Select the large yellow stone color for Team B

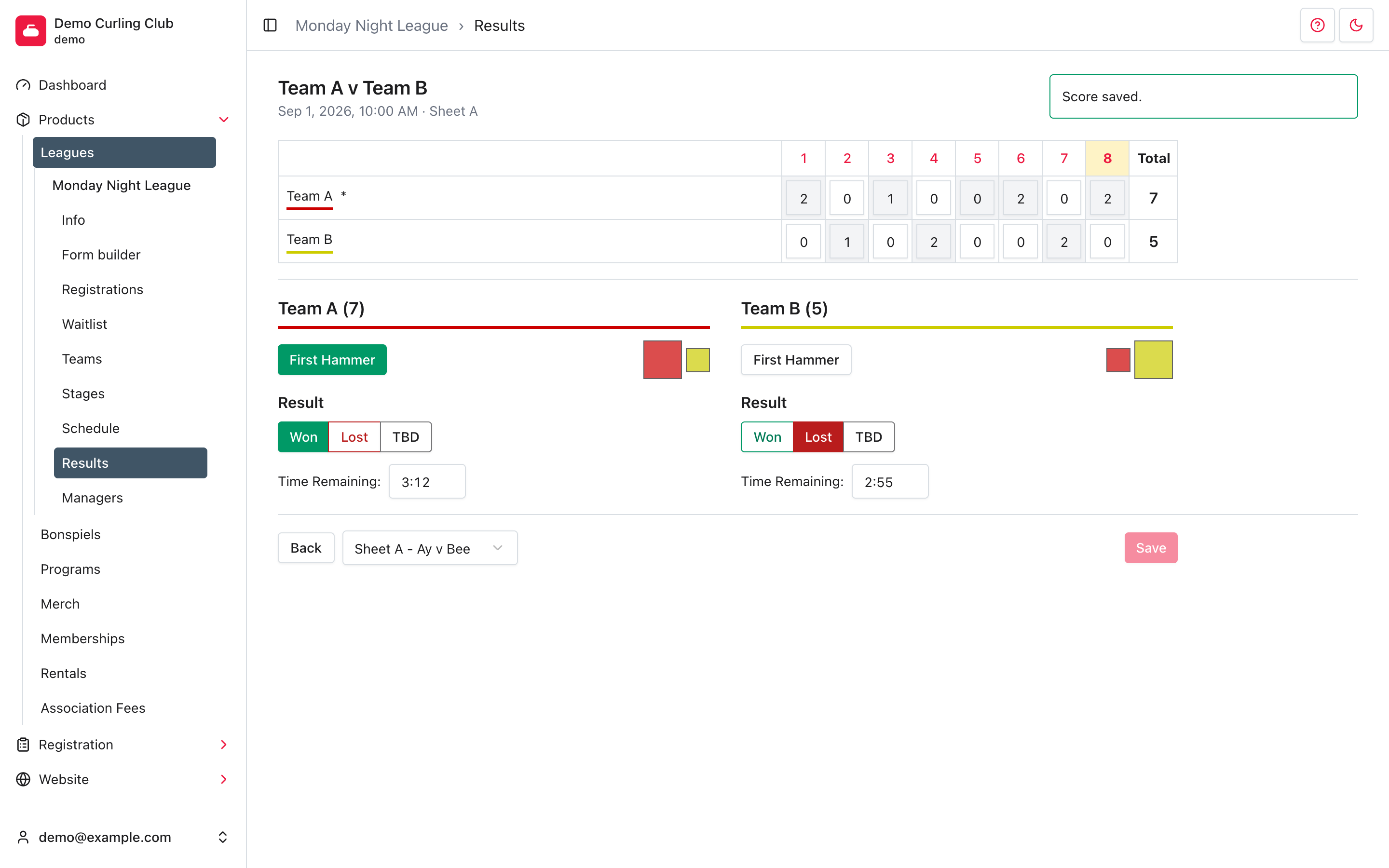click(1153, 360)
